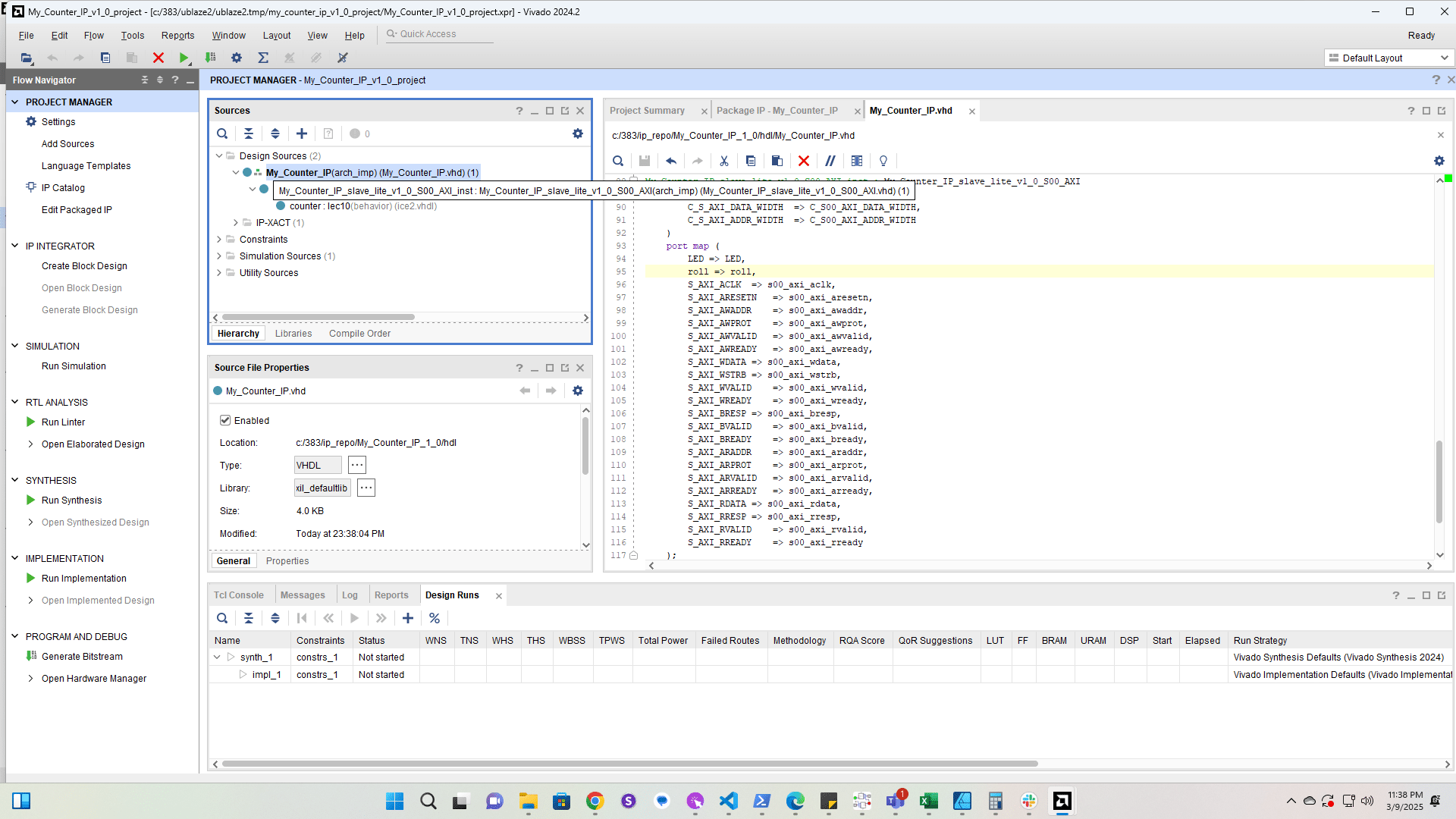Expand the IP-XACT tree node in Sources
The width and height of the screenshot is (1456, 819).
tap(235, 222)
